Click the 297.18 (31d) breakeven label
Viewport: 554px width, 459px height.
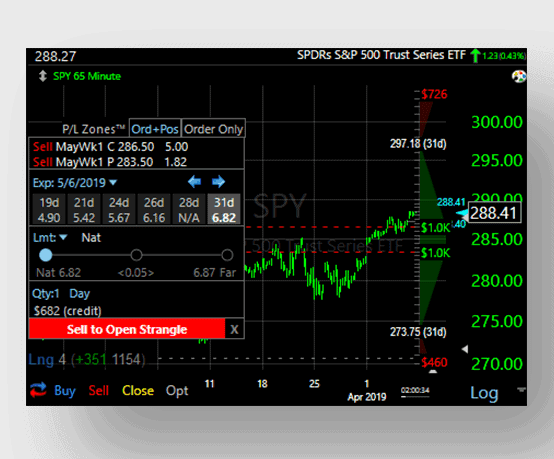[418, 144]
